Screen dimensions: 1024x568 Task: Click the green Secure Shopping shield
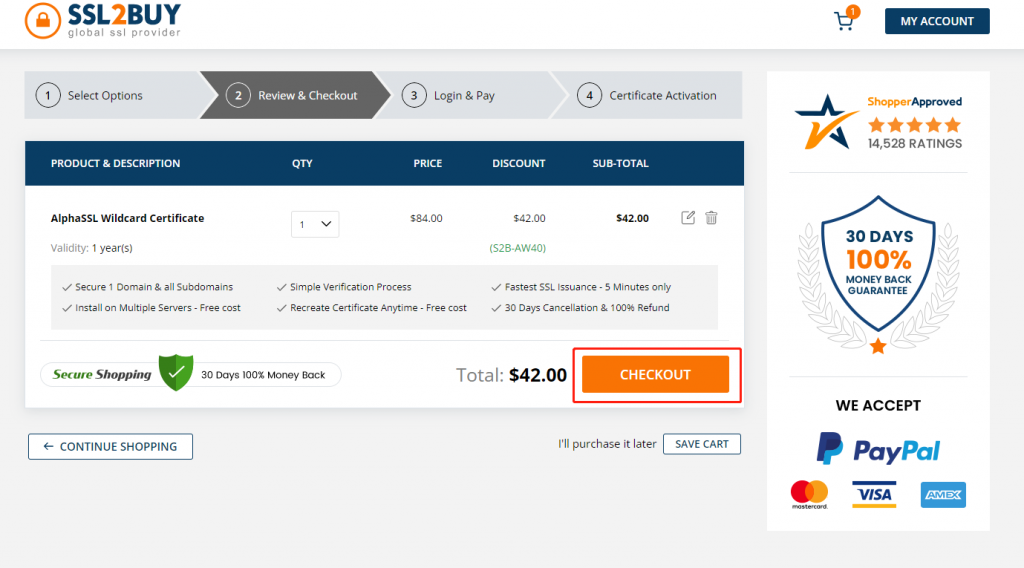(176, 374)
